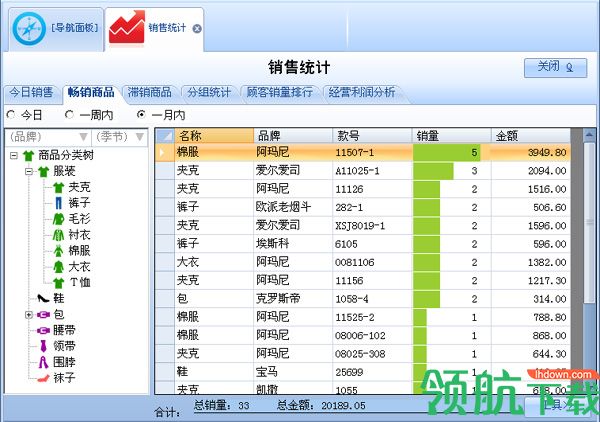The image size is (600, 422).
Task: Sort by the 名称 column header
Action: coord(214,136)
